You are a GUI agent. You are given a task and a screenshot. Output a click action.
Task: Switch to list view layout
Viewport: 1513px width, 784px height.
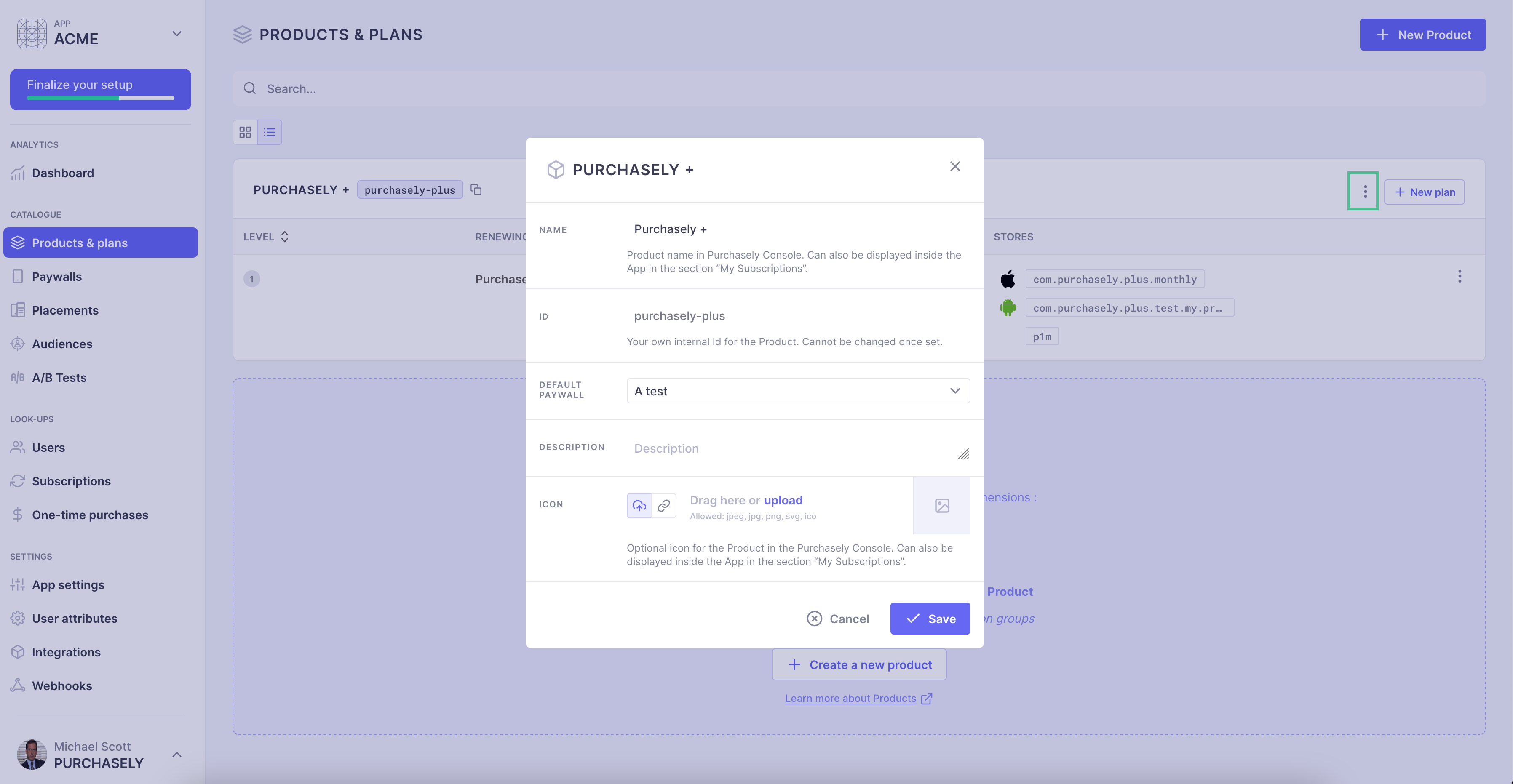coord(270,132)
